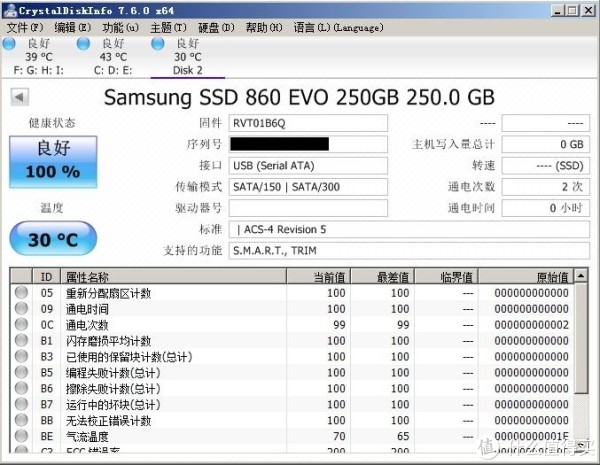Click status orb for attribute B5 row
Viewport: 600px width, 465px height.
pyautogui.click(x=21, y=372)
